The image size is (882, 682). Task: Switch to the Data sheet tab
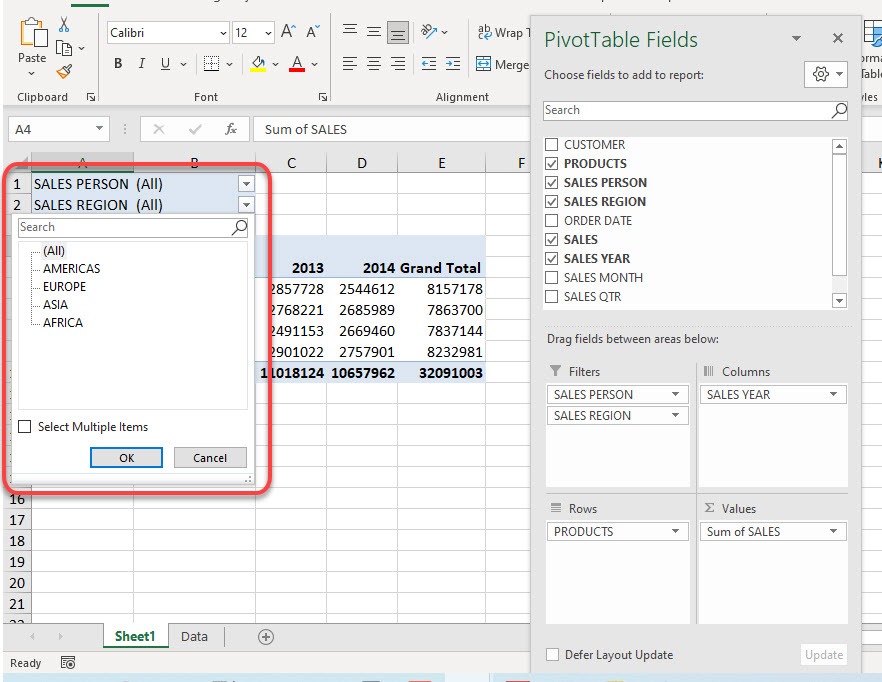(x=194, y=636)
